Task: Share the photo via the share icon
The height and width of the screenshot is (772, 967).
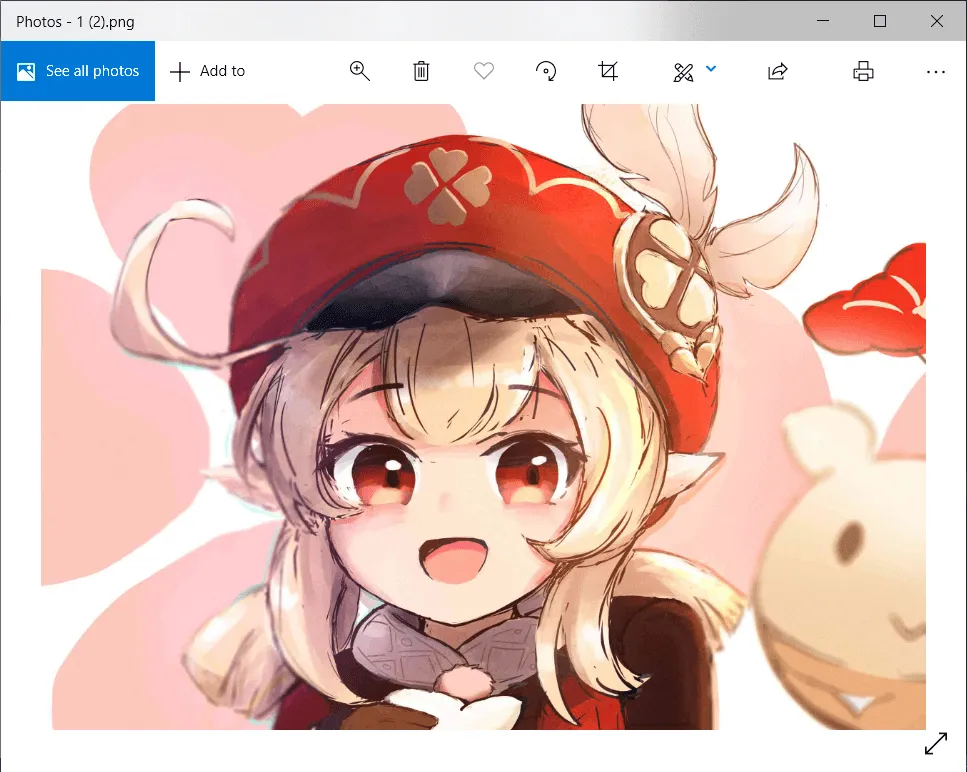Action: [777, 71]
